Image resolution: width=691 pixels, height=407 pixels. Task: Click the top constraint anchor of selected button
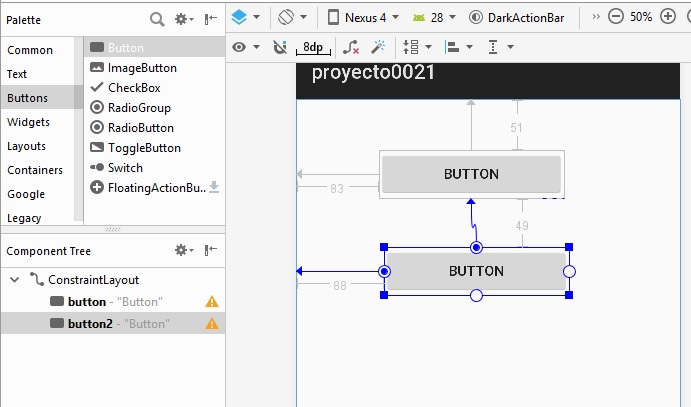[476, 247]
